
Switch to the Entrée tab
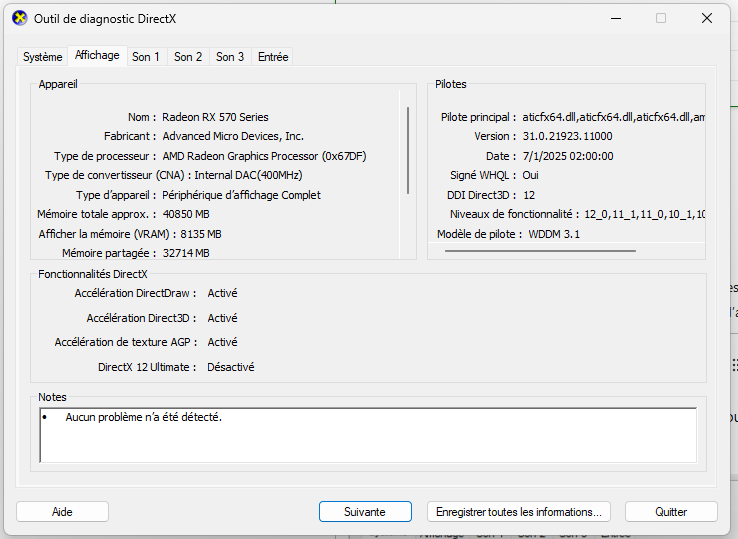(x=273, y=57)
